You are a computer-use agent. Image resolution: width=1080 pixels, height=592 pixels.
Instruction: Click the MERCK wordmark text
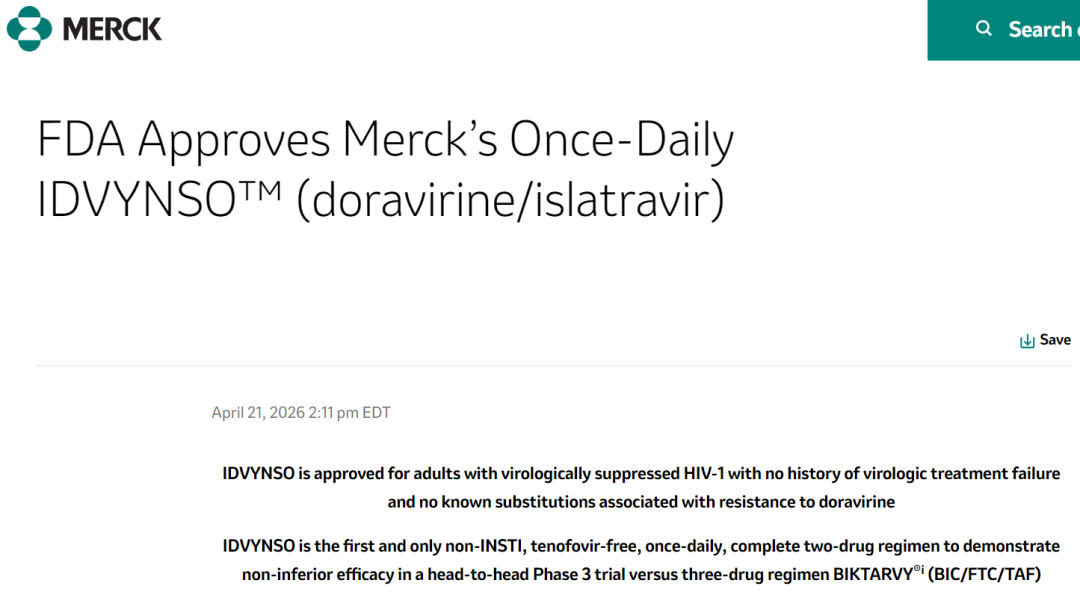[112, 29]
